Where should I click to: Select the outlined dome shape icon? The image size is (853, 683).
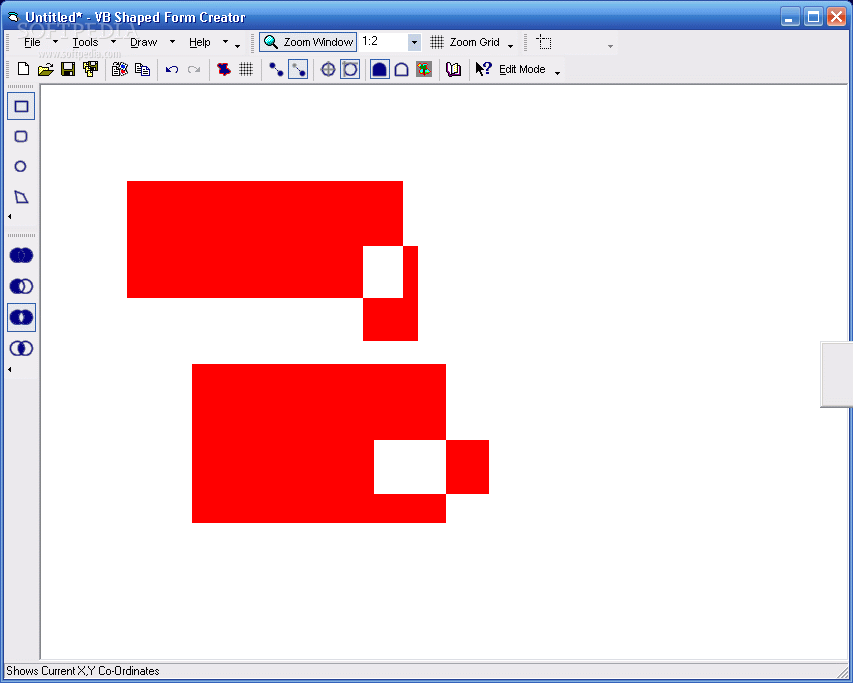[401, 69]
